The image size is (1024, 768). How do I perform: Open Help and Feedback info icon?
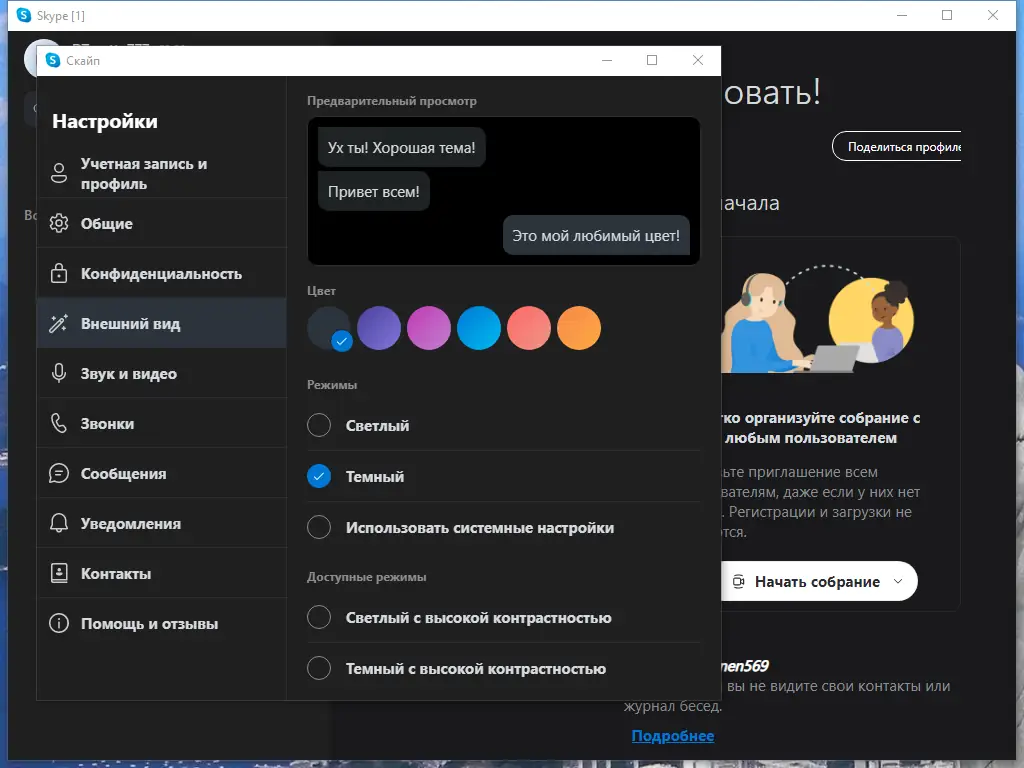point(60,622)
